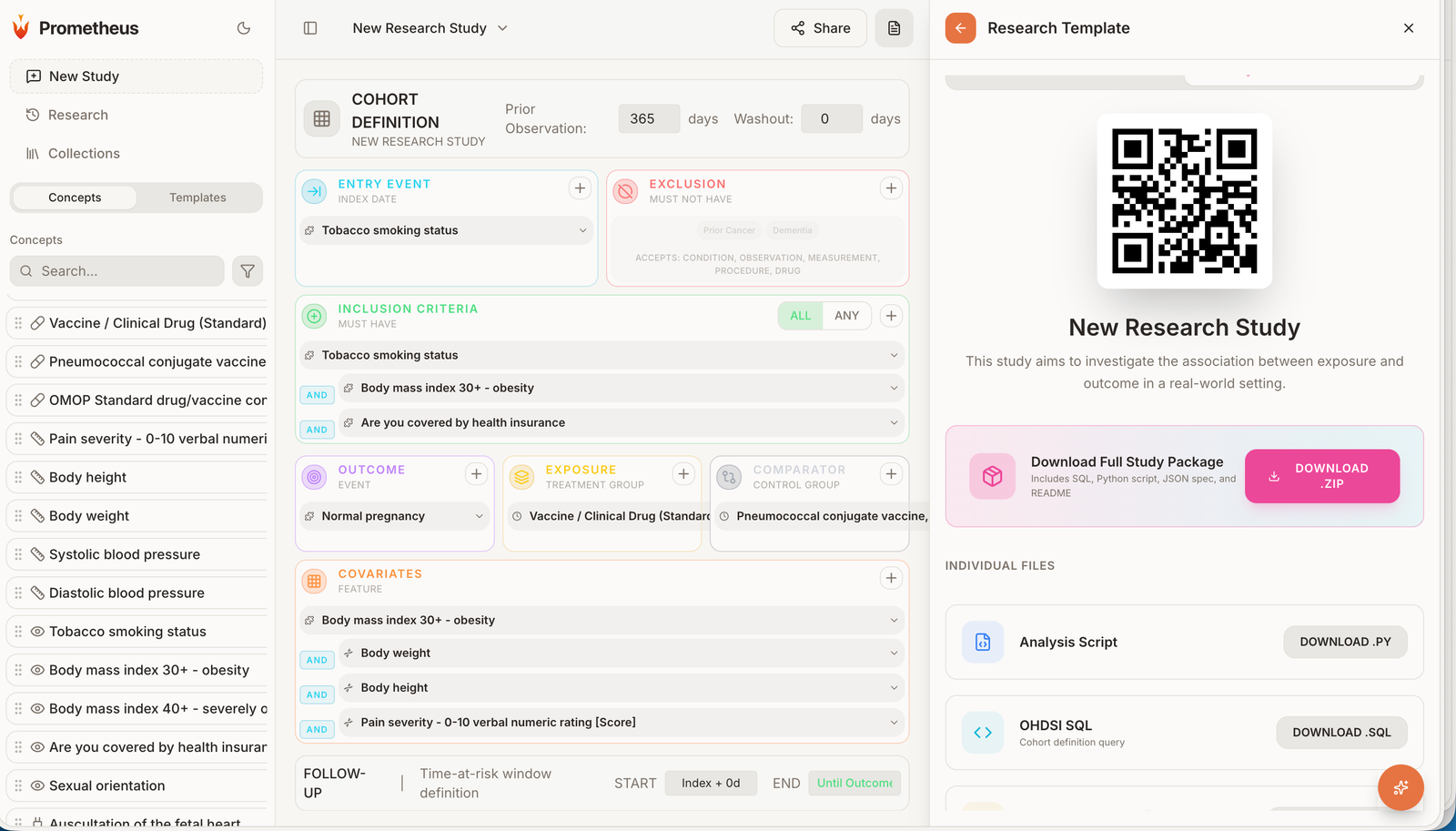
Task: Toggle the AND operator on Body weight covariate
Action: point(316,659)
